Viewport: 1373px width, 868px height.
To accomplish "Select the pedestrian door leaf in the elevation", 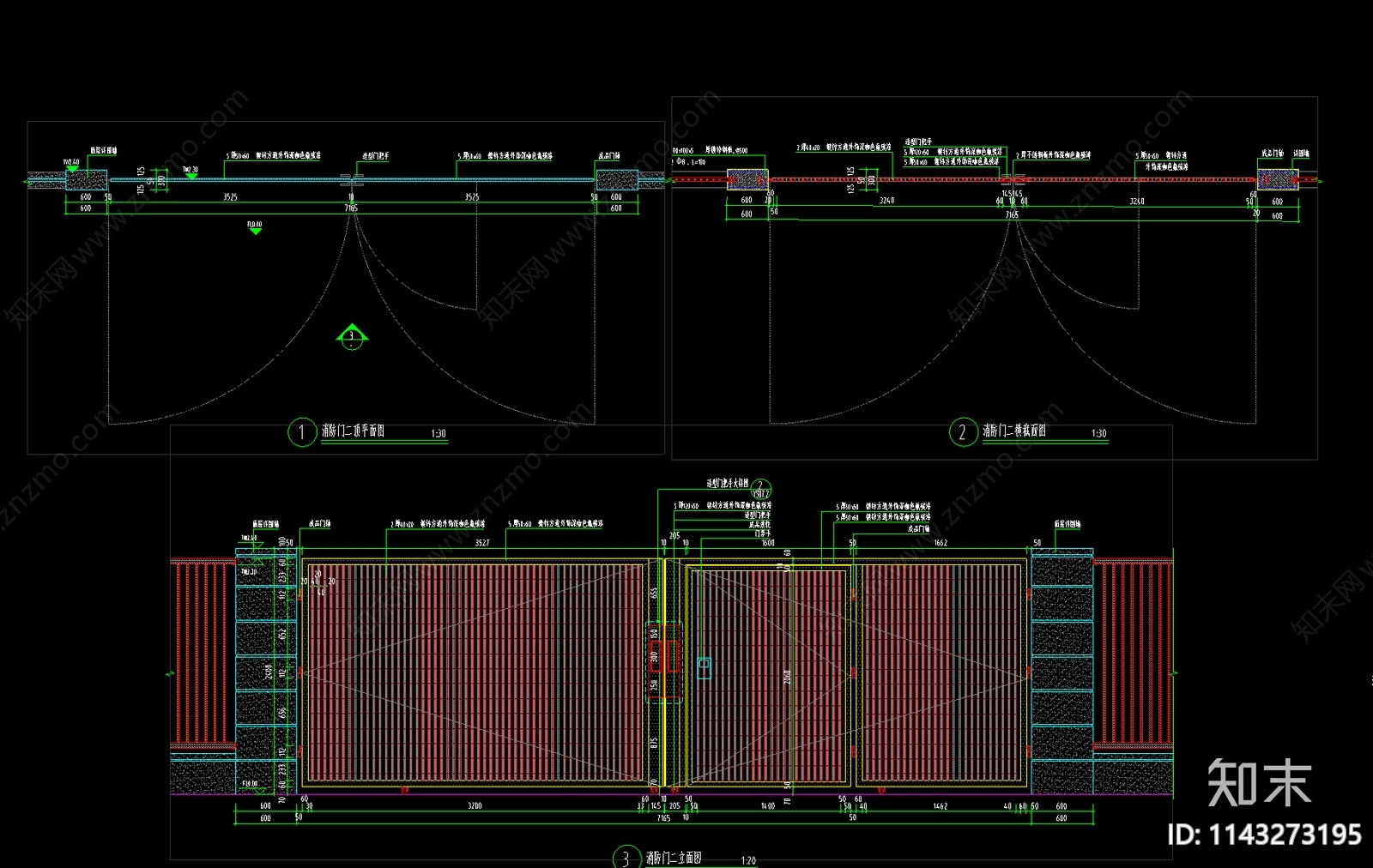I will (x=771, y=674).
